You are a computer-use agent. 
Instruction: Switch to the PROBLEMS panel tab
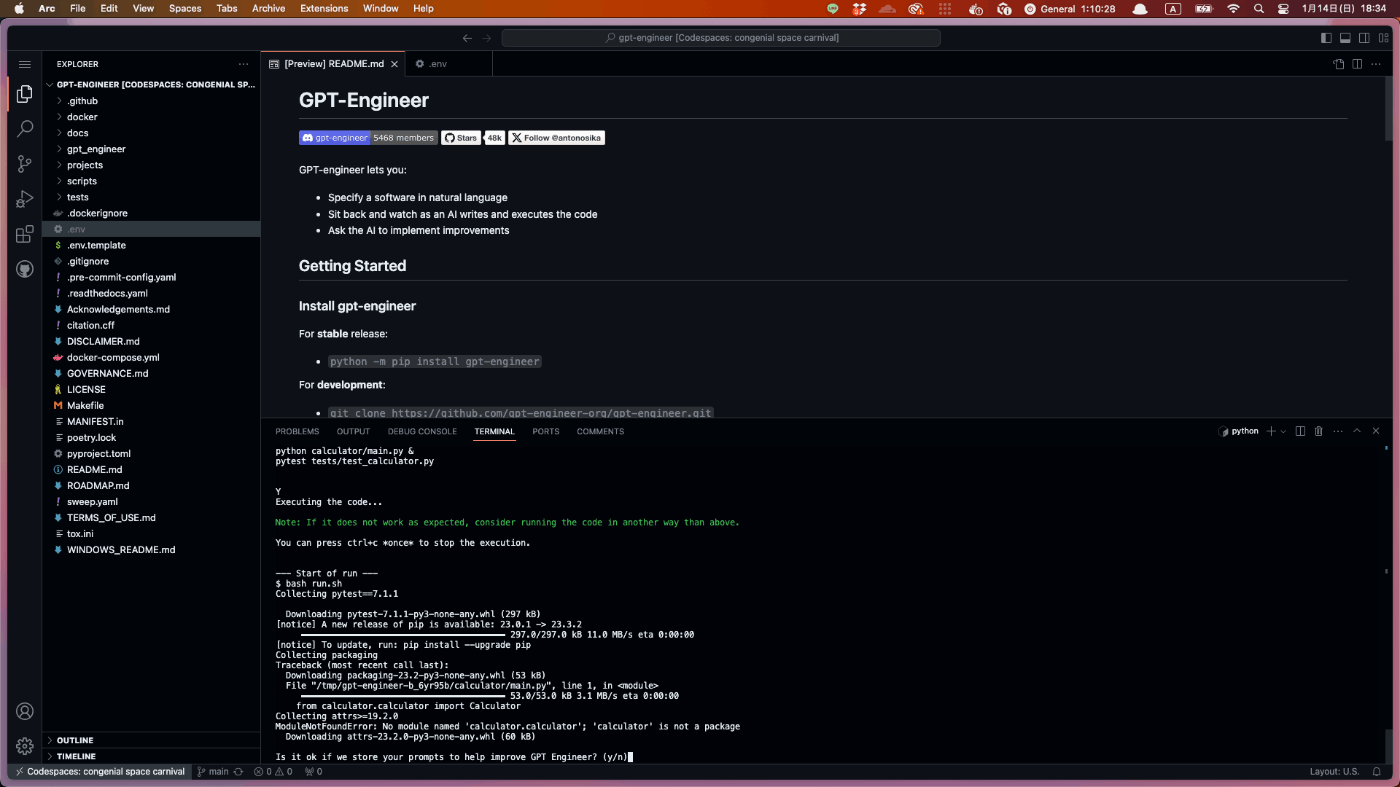297,431
